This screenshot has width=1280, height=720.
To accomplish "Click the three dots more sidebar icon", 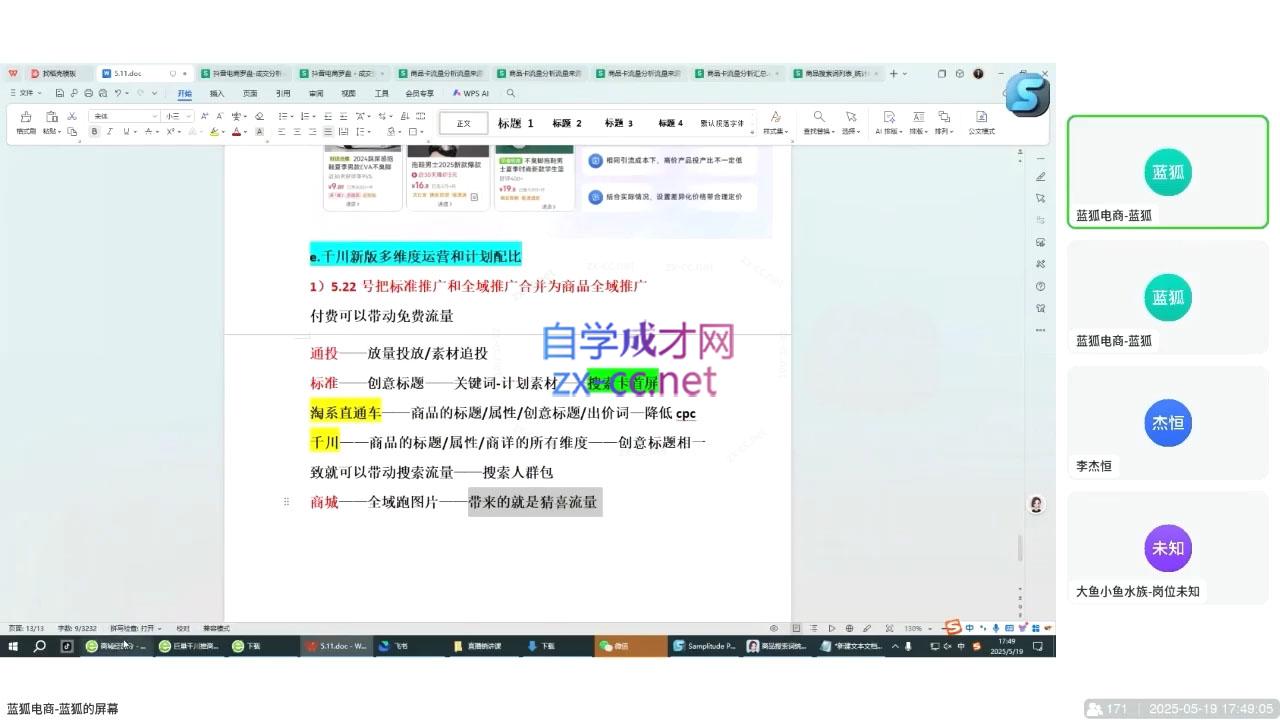I will (x=1041, y=329).
